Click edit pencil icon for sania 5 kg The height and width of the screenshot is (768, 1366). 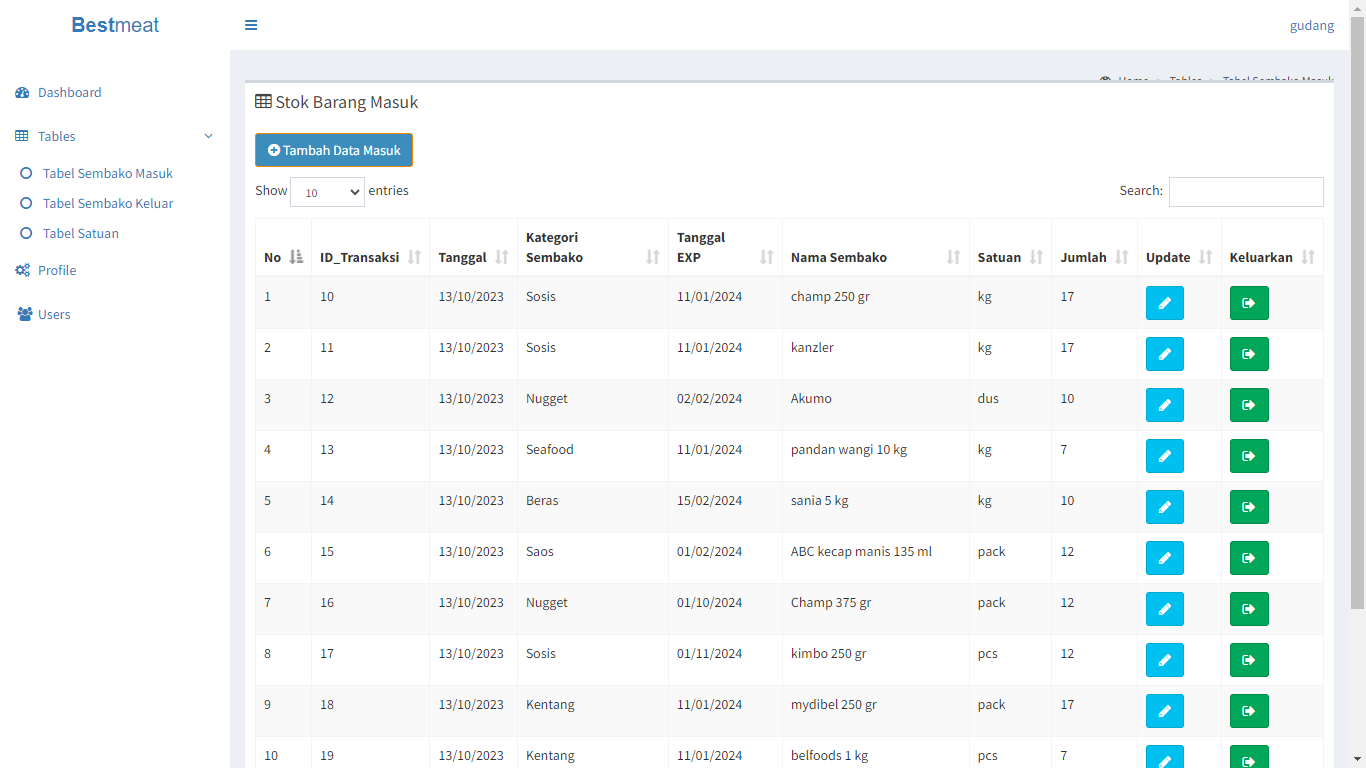[x=1164, y=507]
